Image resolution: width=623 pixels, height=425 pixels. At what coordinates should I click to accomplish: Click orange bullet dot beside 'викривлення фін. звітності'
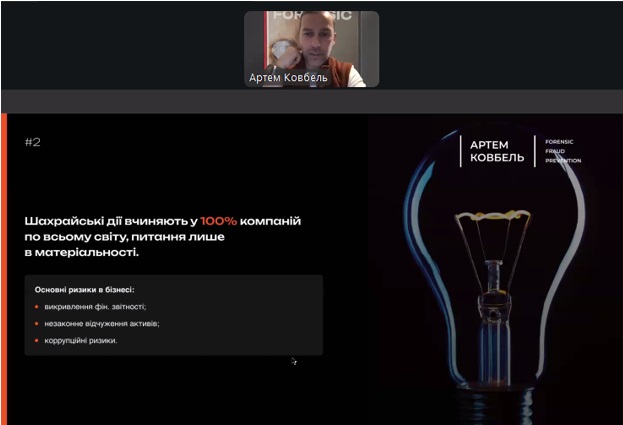click(x=37, y=307)
